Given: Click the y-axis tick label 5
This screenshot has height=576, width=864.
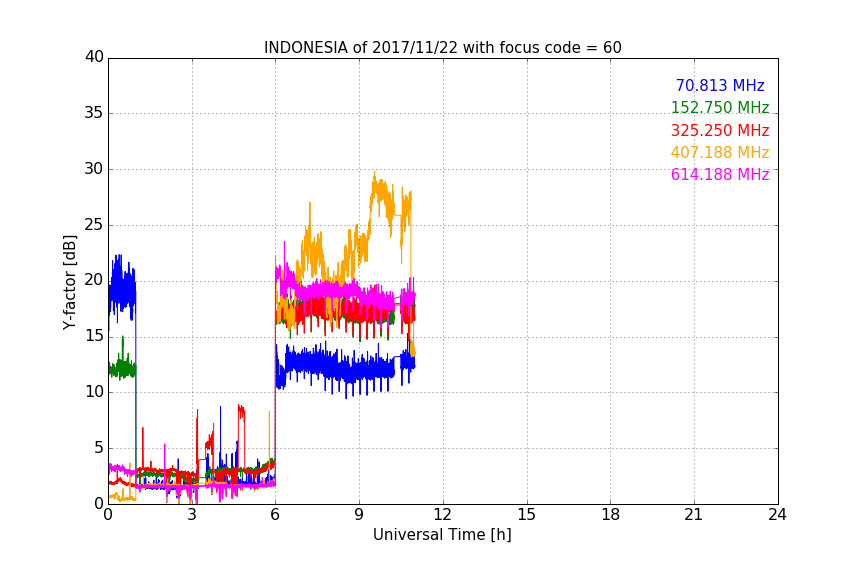Looking at the screenshot, I should pos(99,448).
